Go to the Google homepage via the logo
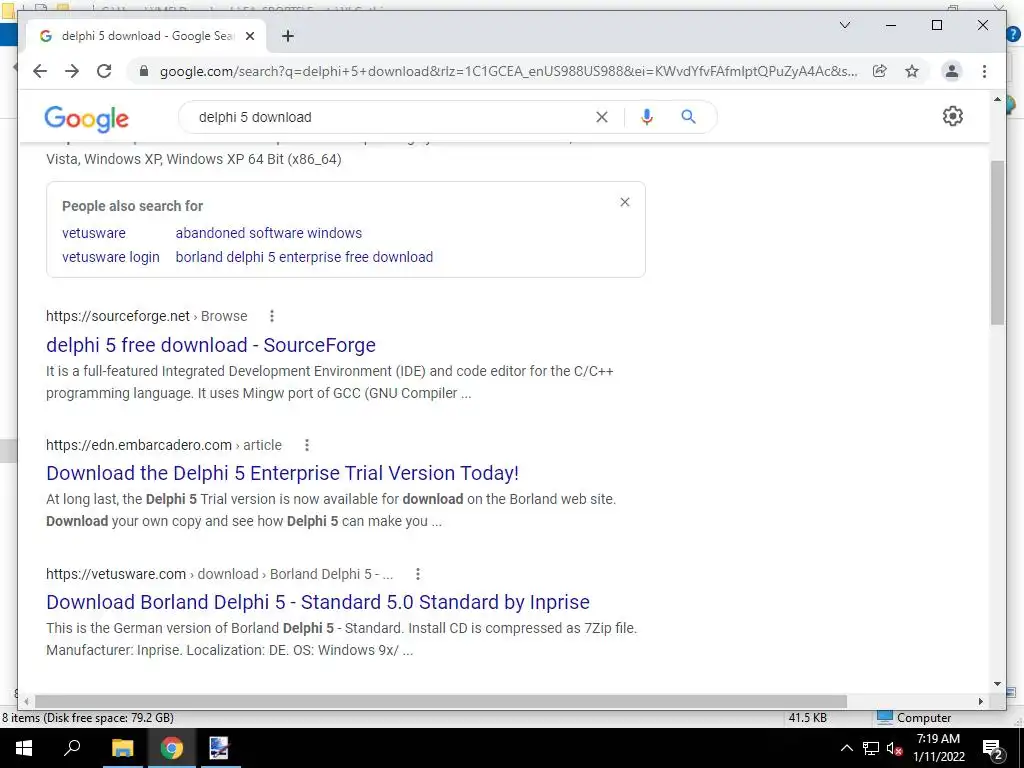1024x768 pixels. coord(86,118)
